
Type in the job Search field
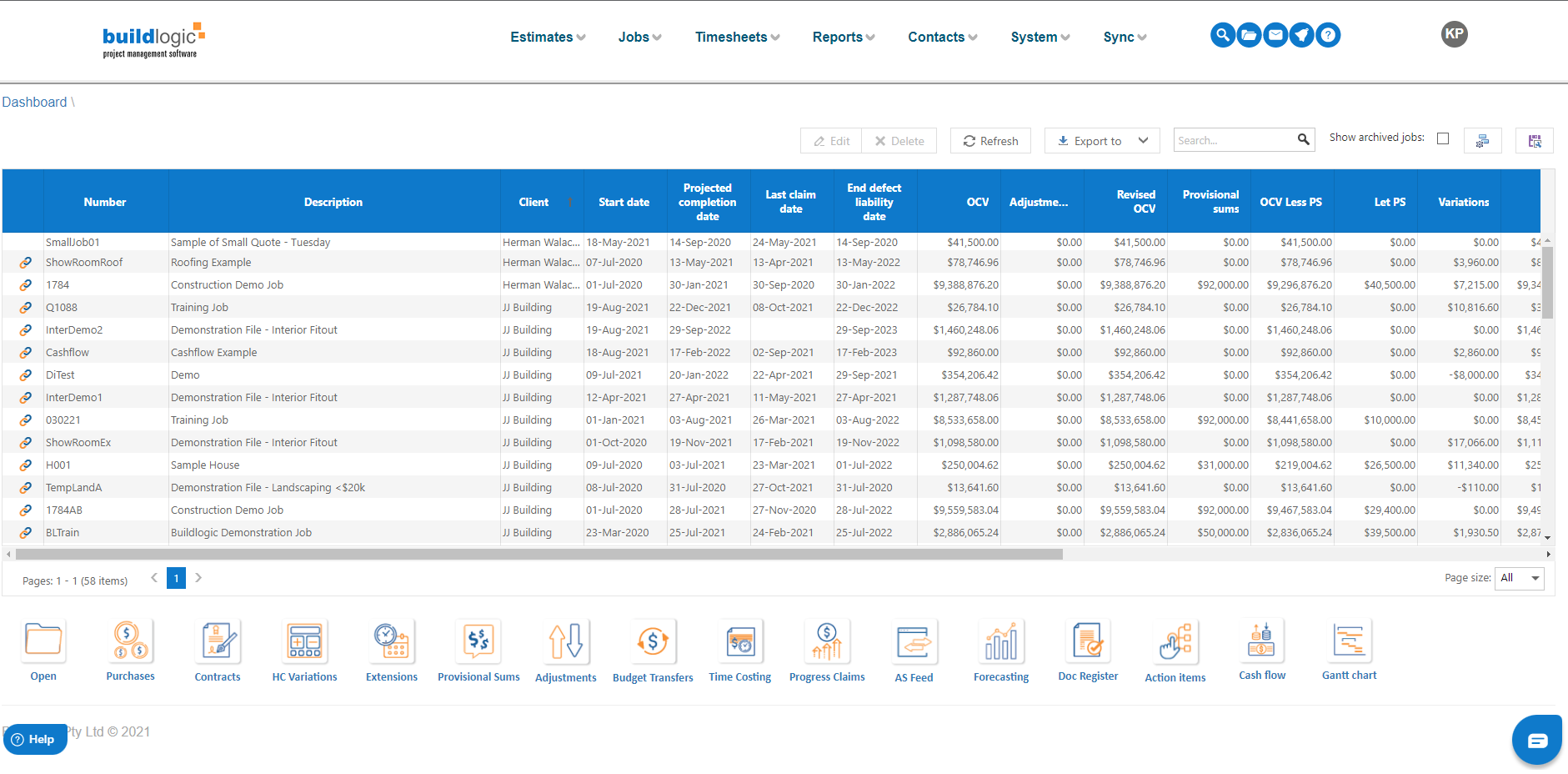tap(1234, 139)
